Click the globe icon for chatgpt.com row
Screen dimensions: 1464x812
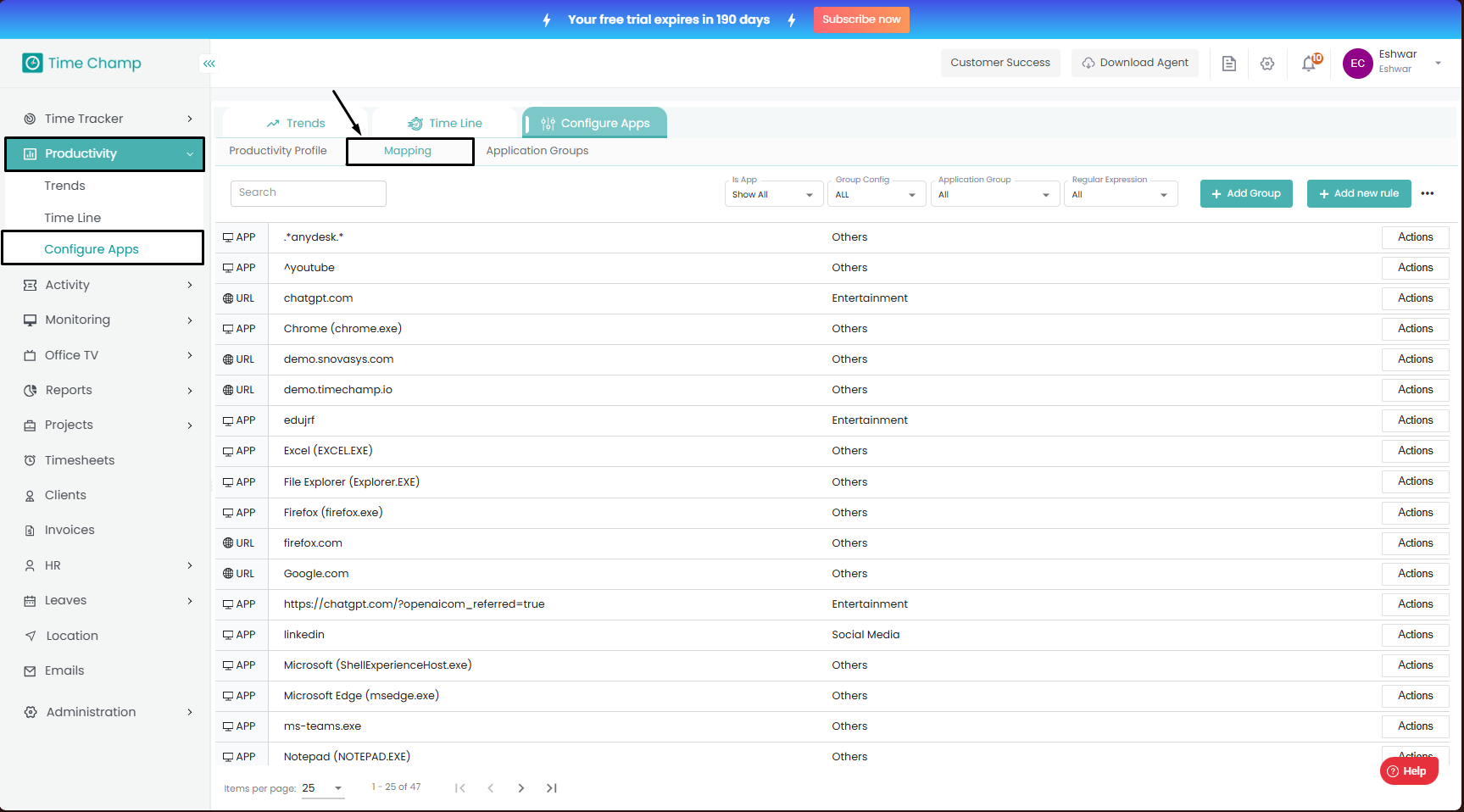(x=228, y=298)
